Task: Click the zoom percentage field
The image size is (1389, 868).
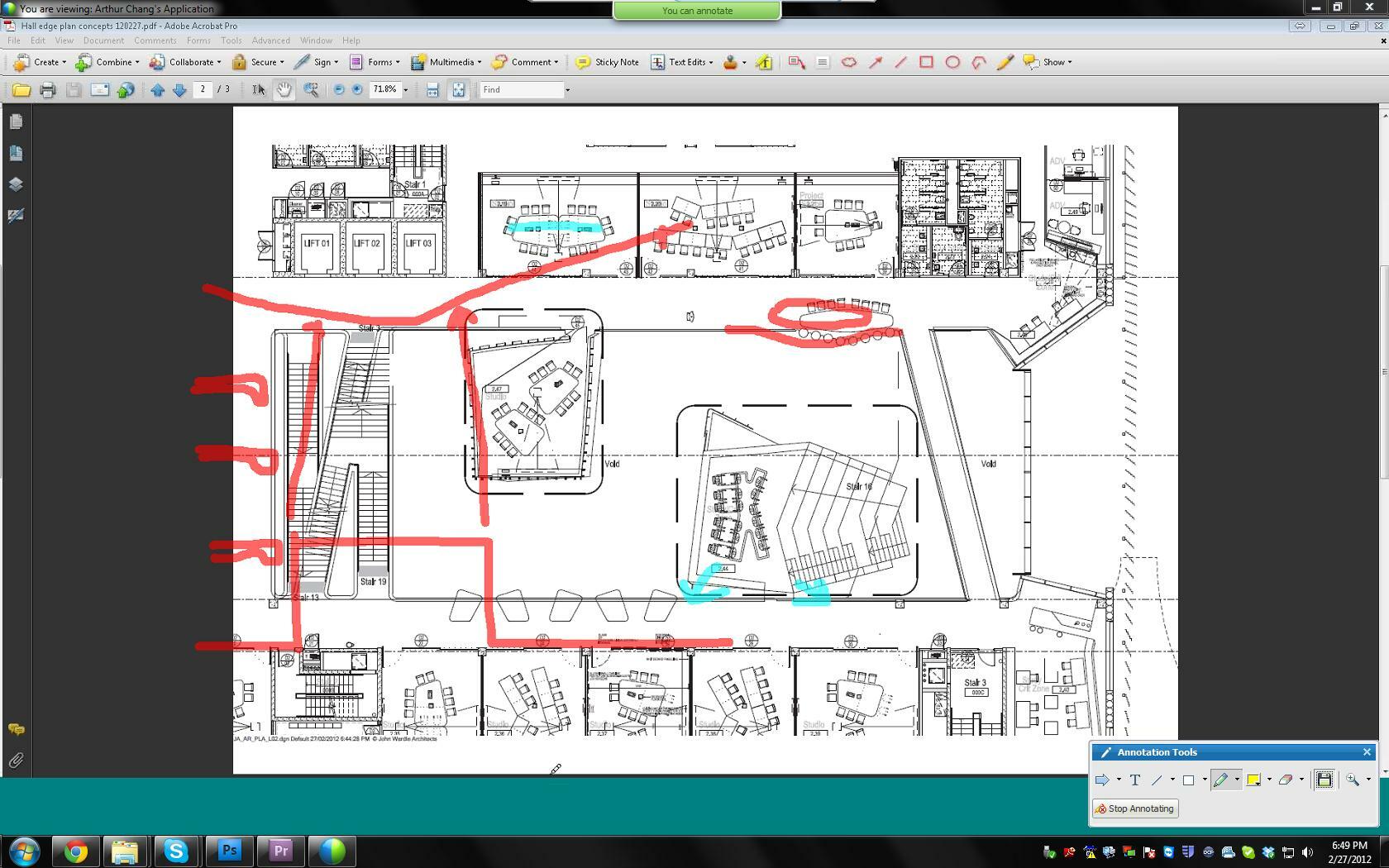Action: [x=385, y=89]
